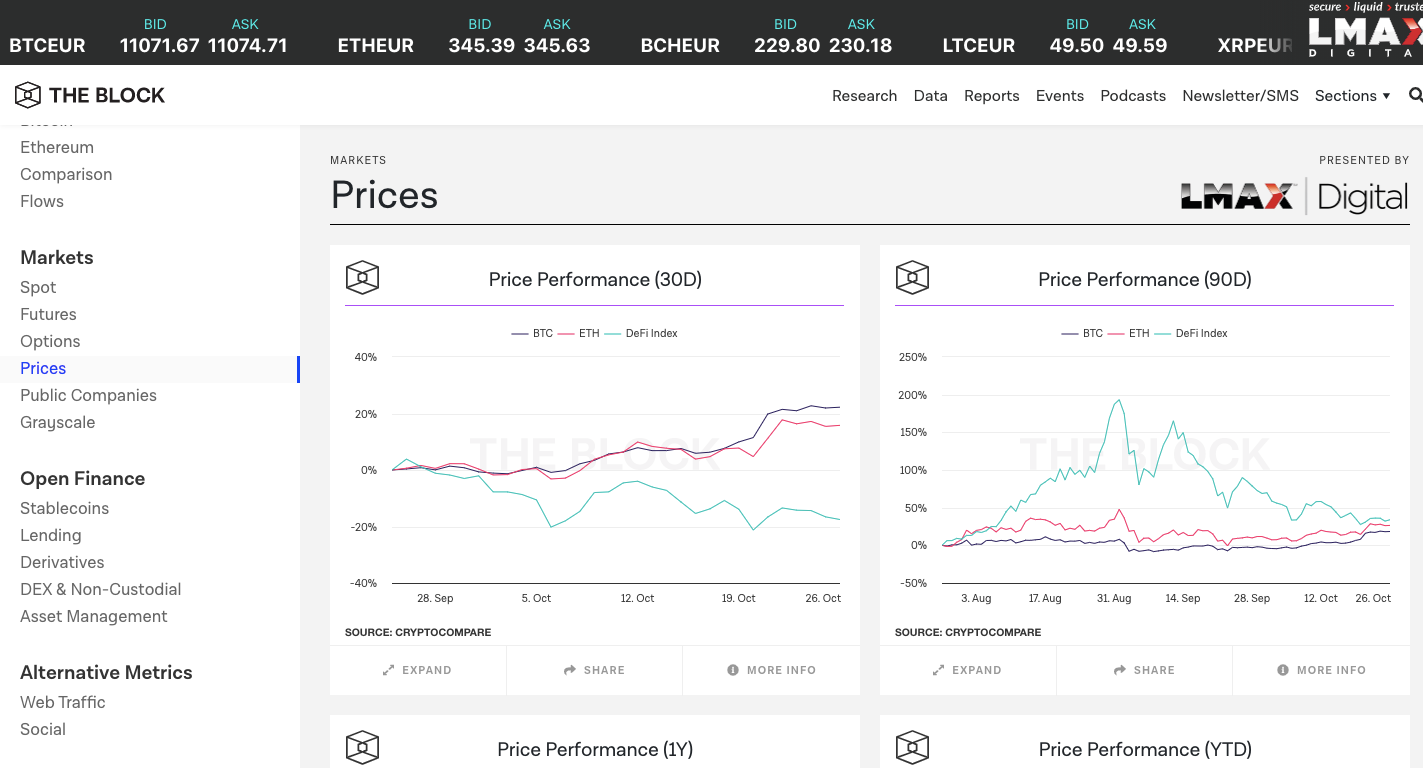
Task: Click BTCEUR pair in ticker bar
Action: 47,45
